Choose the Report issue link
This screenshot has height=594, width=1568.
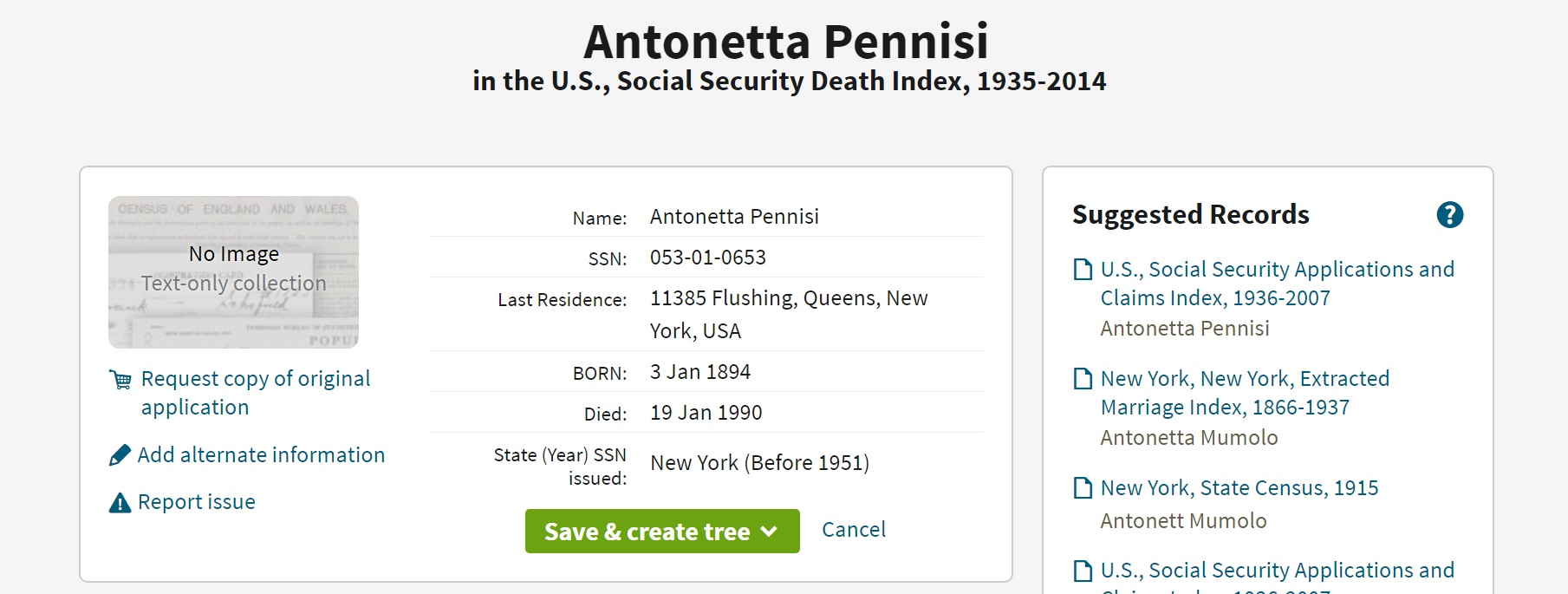tap(196, 502)
